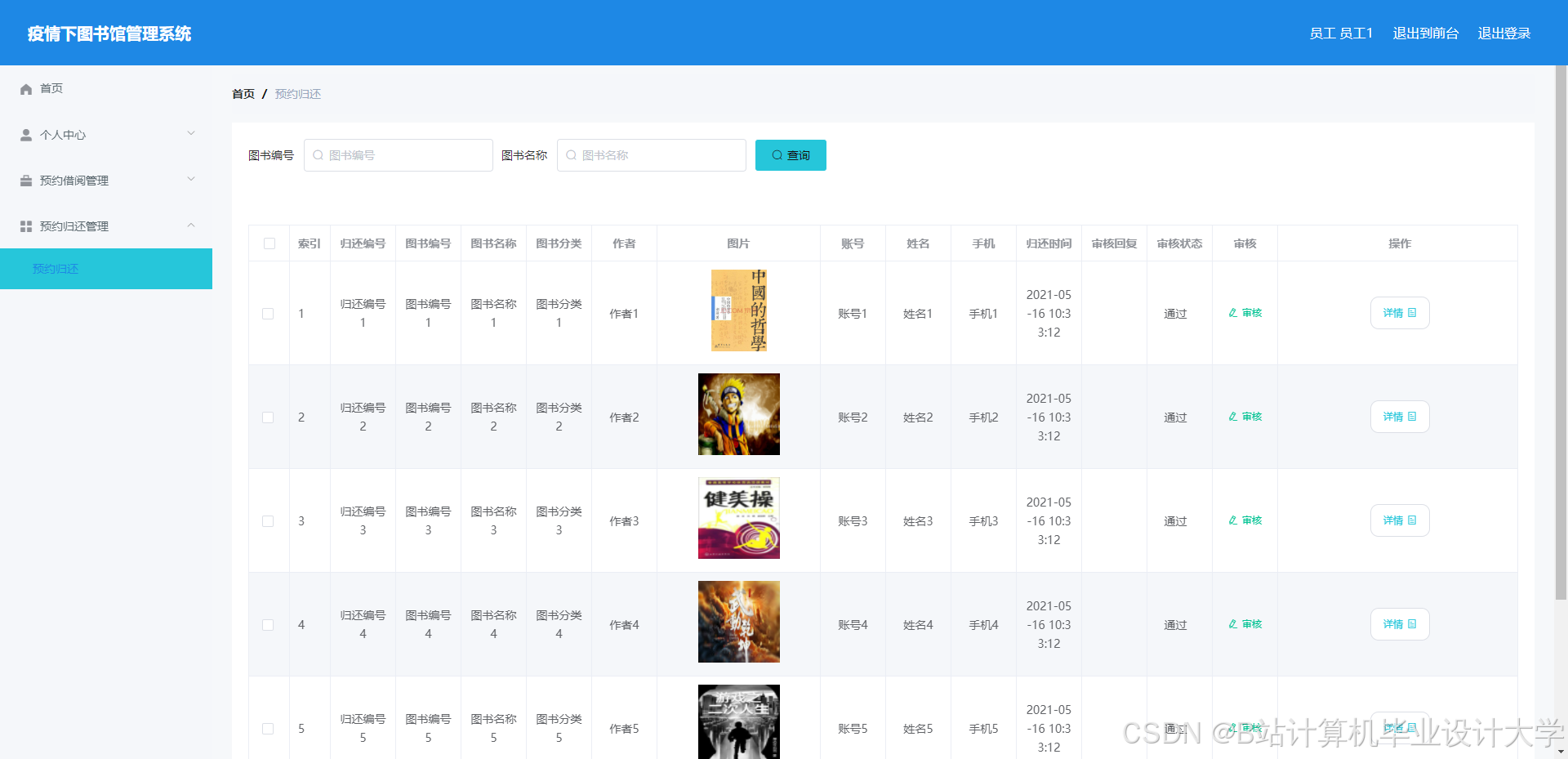The height and width of the screenshot is (759, 1568).
Task: Click the home icon in the sidebar
Action: [x=26, y=89]
